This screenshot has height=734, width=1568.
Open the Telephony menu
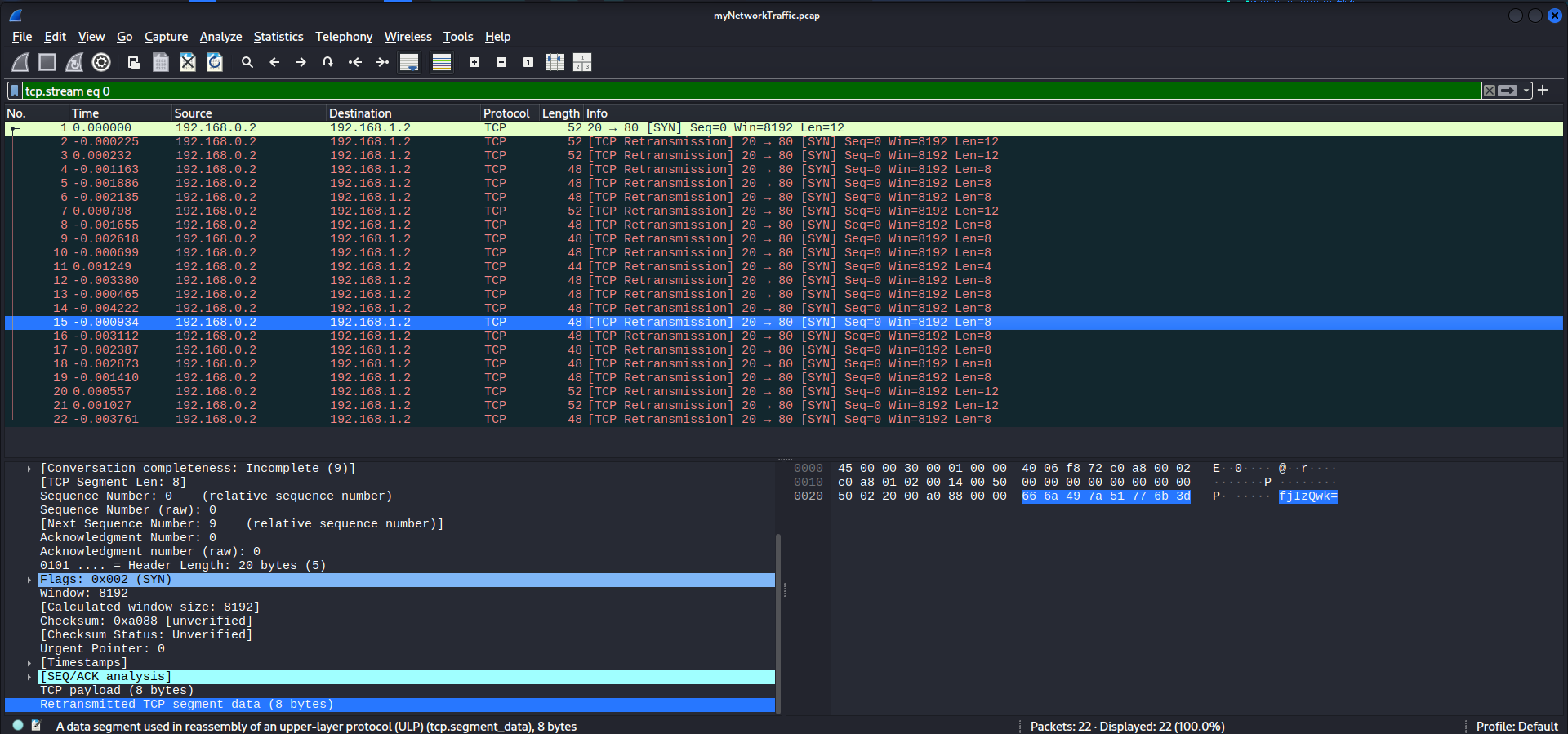[344, 37]
